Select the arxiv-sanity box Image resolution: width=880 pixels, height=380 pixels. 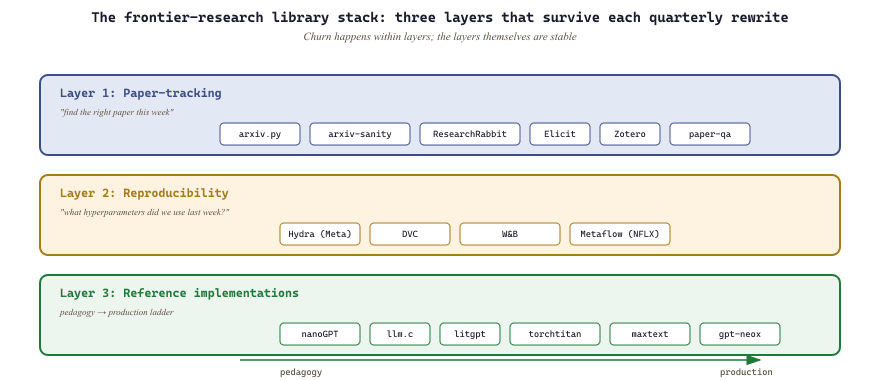coord(360,134)
